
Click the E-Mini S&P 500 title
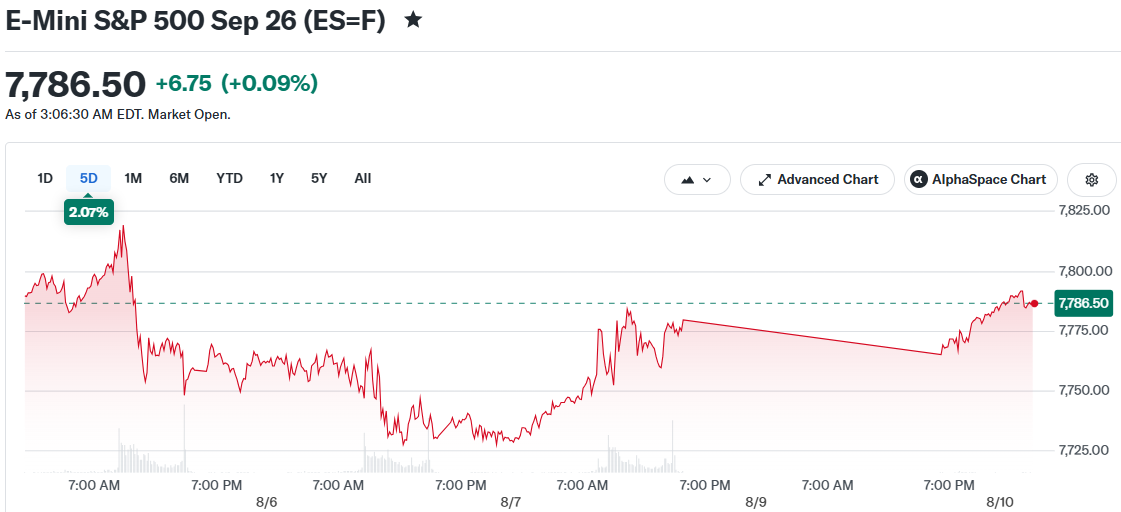click(x=195, y=21)
